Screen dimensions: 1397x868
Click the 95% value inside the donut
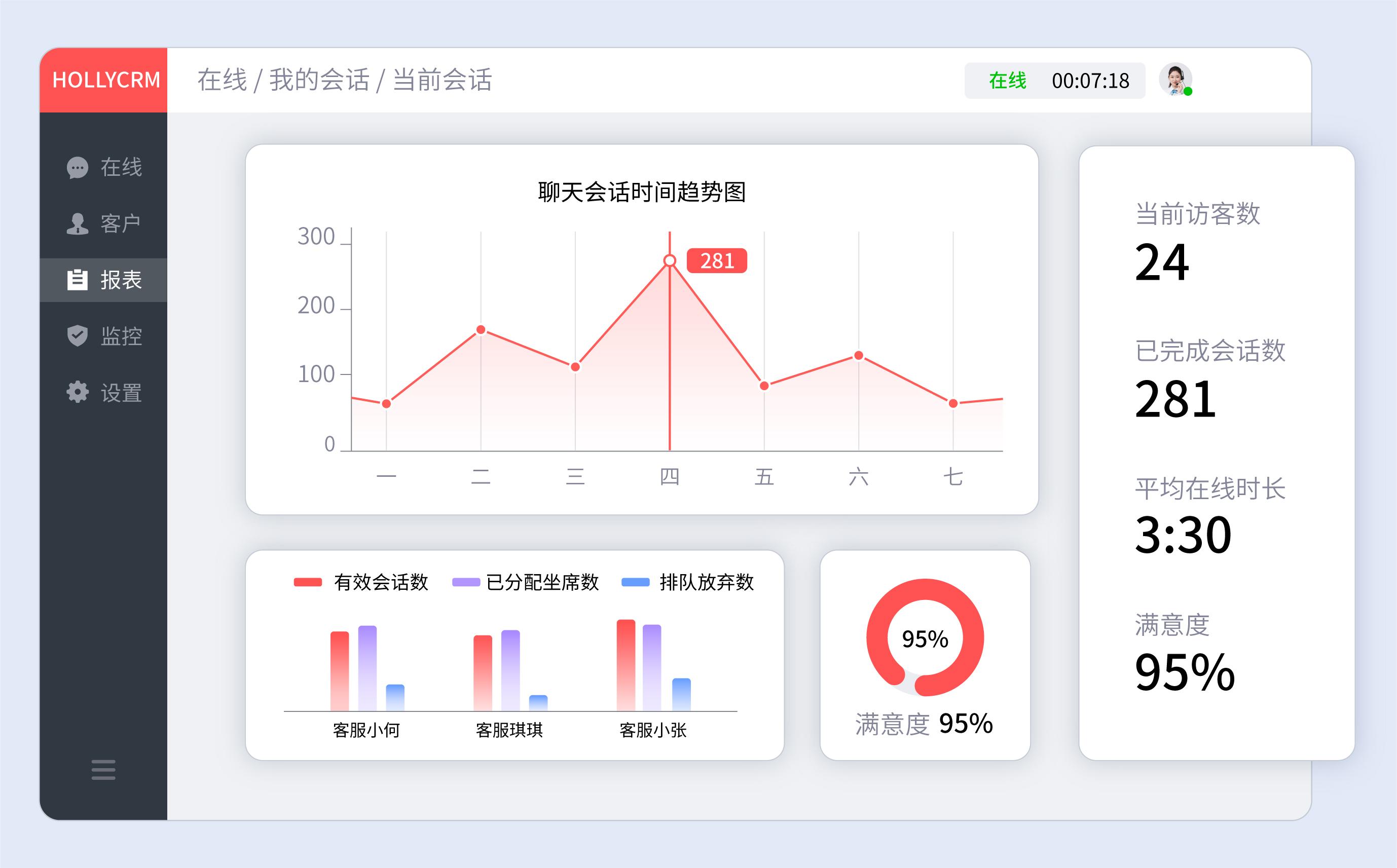(925, 639)
